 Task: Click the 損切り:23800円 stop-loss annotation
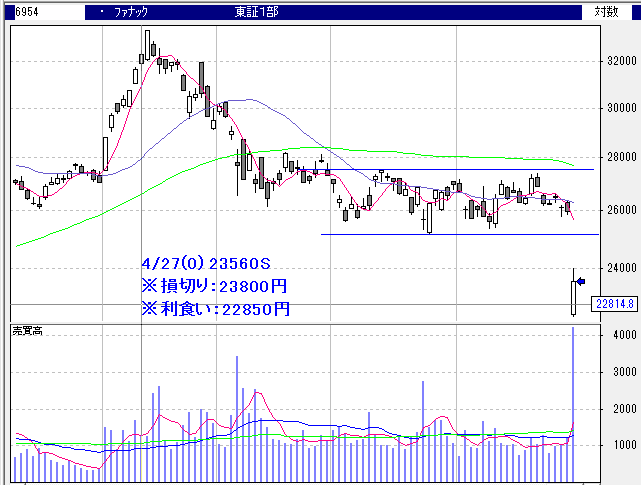coord(215,287)
